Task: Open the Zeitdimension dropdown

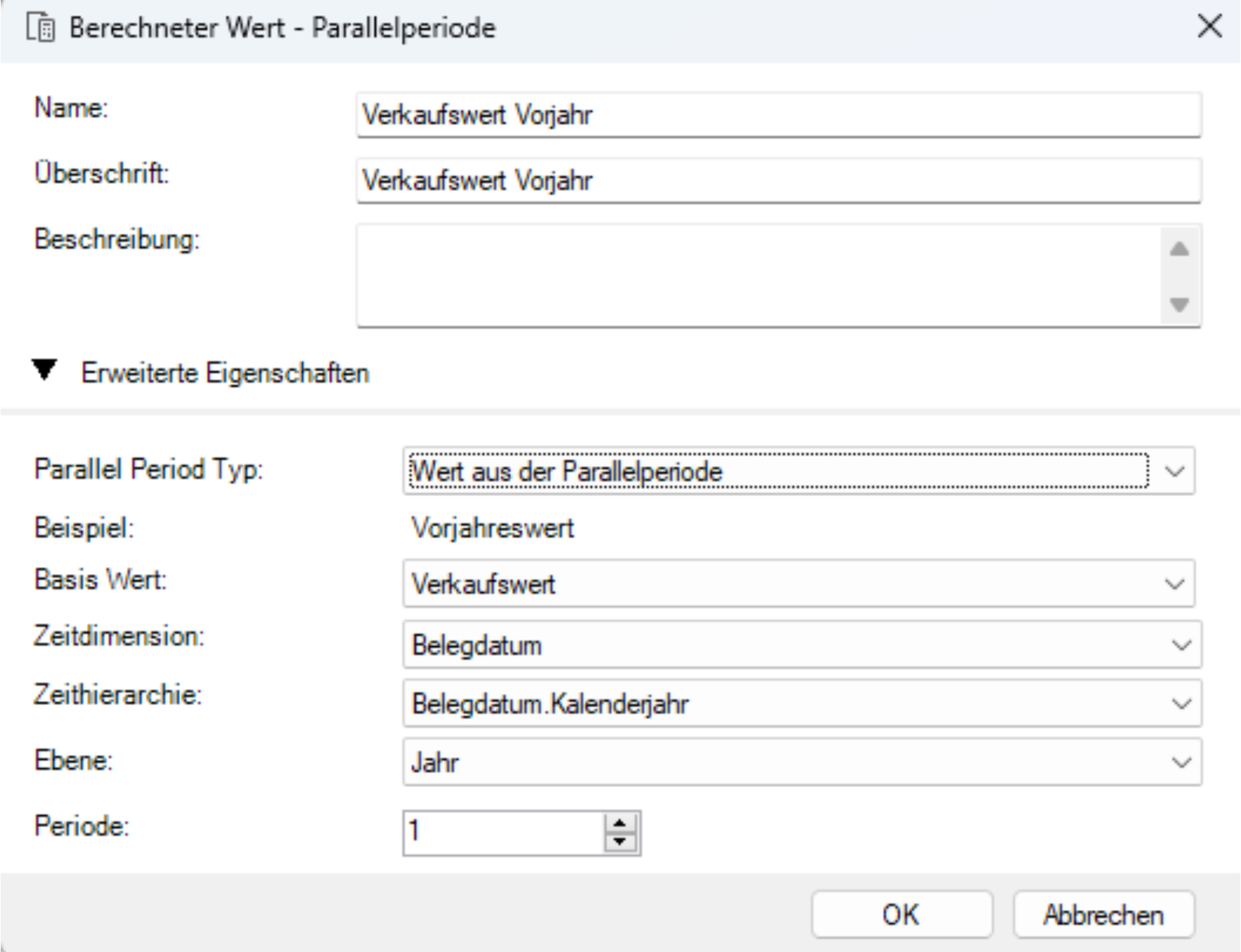Action: [x=802, y=644]
